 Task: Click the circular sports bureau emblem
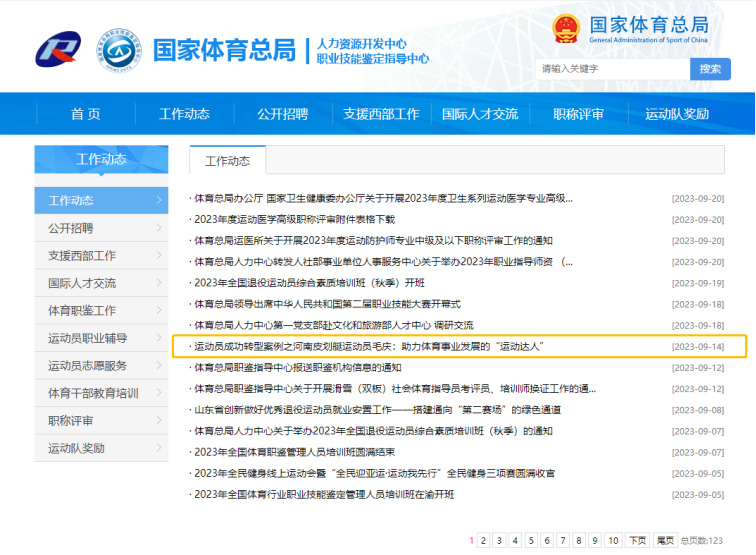click(118, 49)
